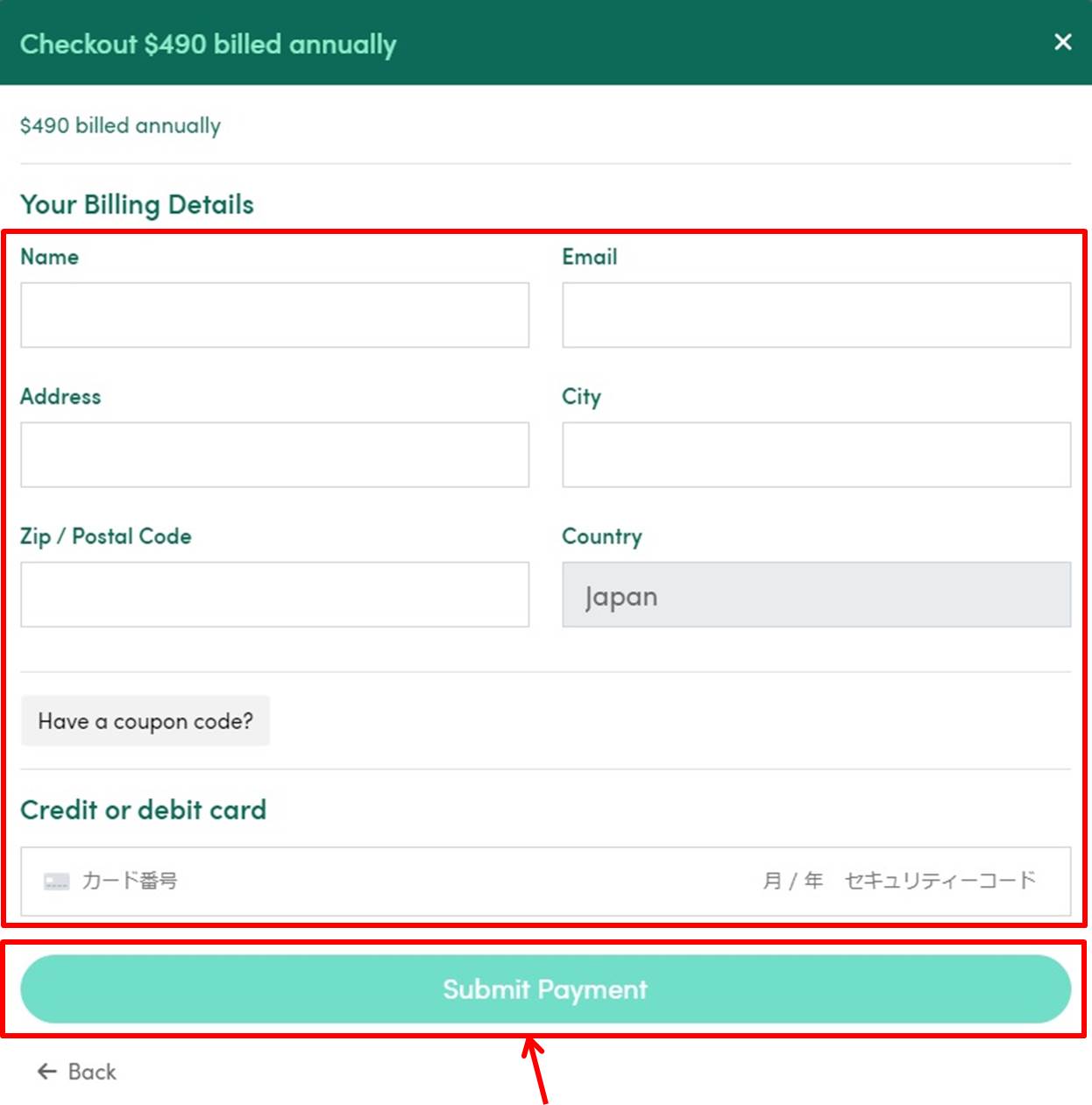
Task: Click the Country label
Action: (x=601, y=536)
